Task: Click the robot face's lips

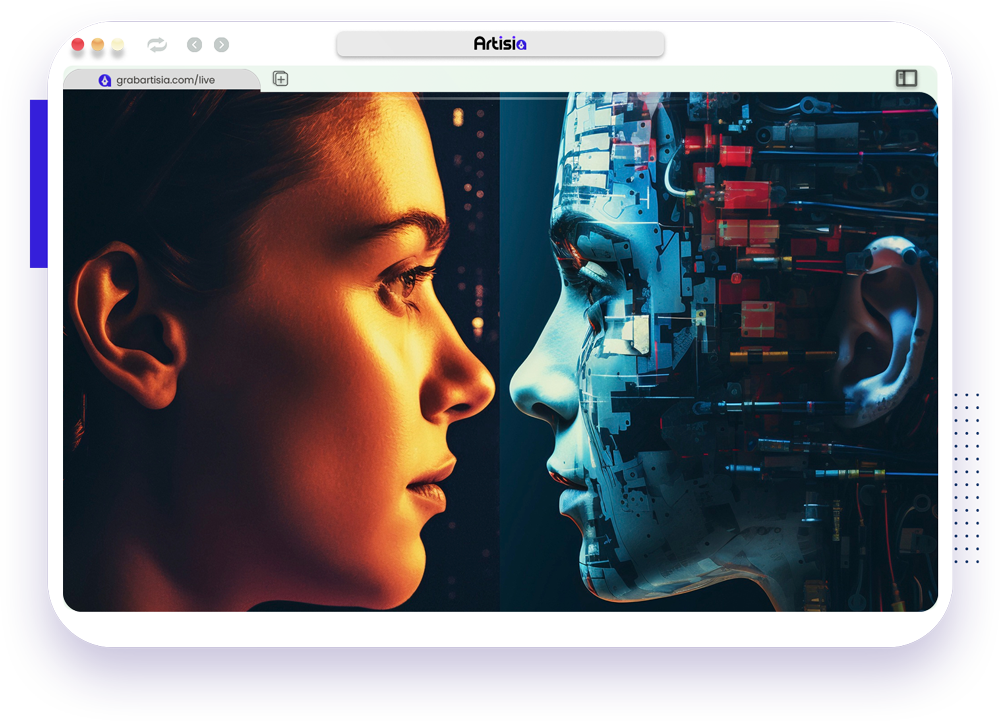Action: pyautogui.click(x=566, y=482)
